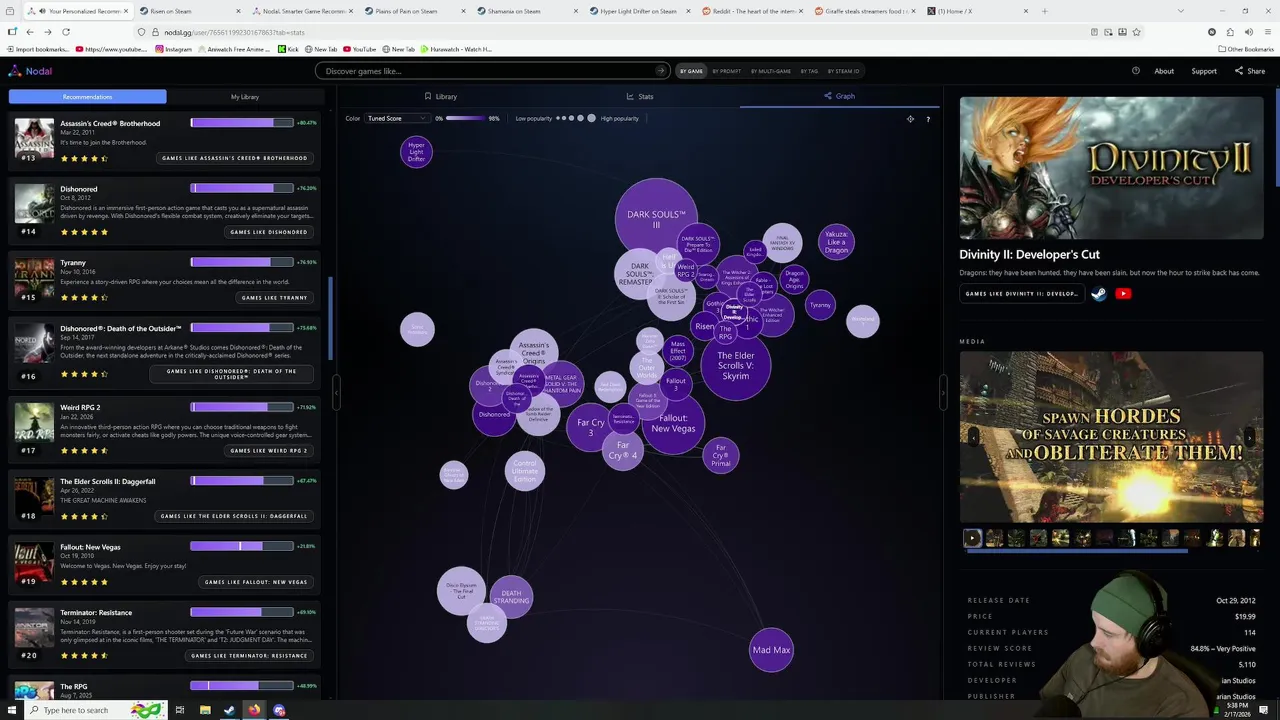Open the help circle icon next to About
The image size is (1280, 720).
pyautogui.click(x=1136, y=71)
